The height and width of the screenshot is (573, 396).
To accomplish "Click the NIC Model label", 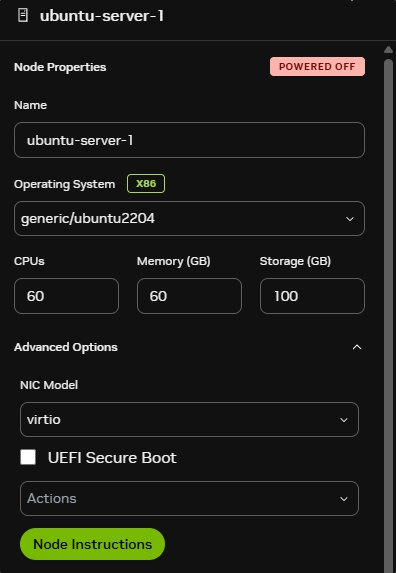I will point(49,385).
